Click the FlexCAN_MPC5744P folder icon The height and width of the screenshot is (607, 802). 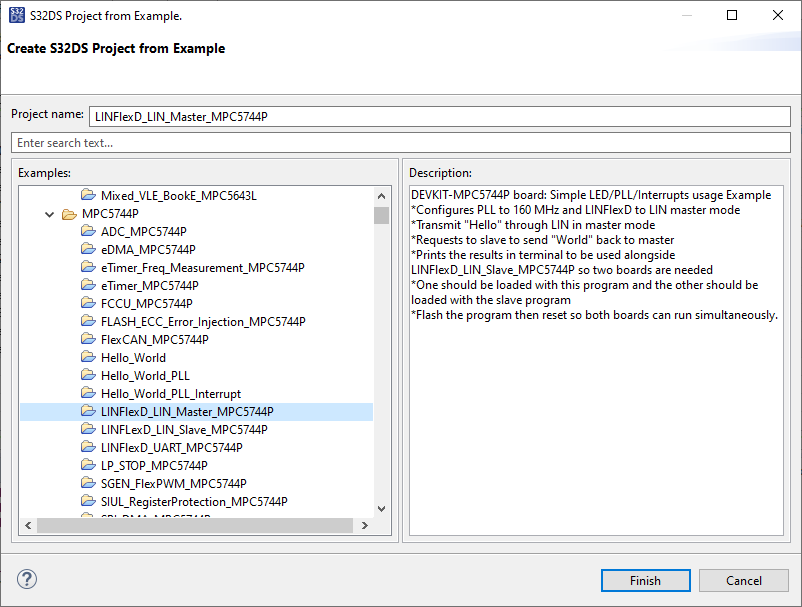click(89, 339)
